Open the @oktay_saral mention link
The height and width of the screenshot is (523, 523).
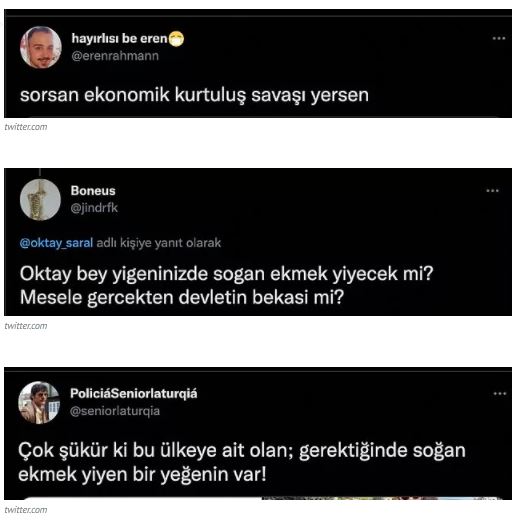[x=56, y=243]
